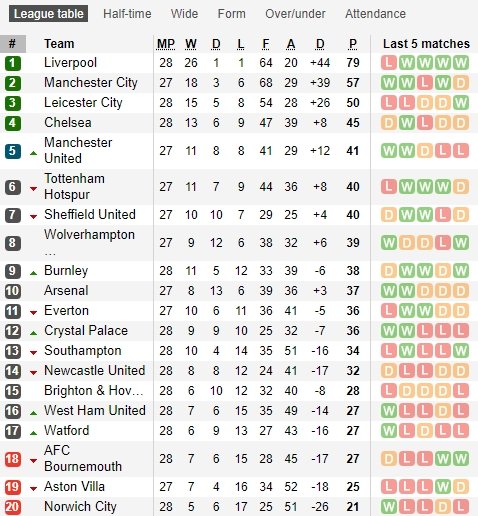This screenshot has width=478, height=516.
Task: Click the truncated Brighton & Hov... team name
Action: pyautogui.click(x=94, y=390)
